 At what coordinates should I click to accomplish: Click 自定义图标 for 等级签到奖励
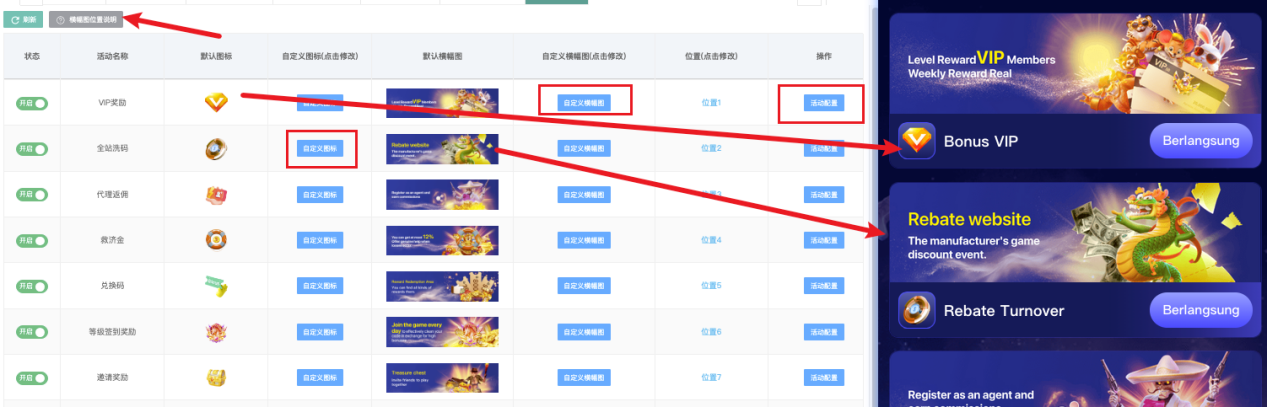pyautogui.click(x=320, y=332)
